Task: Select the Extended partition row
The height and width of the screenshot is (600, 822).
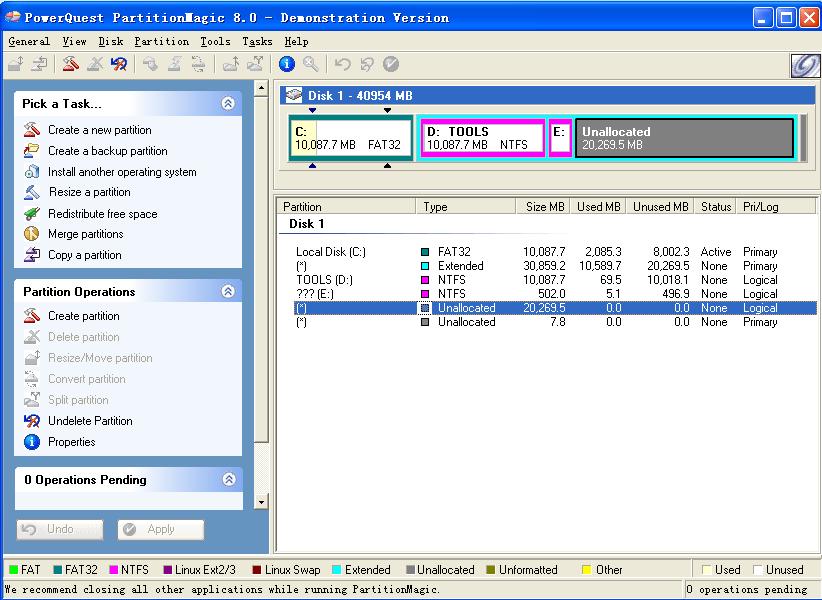Action: point(555,266)
